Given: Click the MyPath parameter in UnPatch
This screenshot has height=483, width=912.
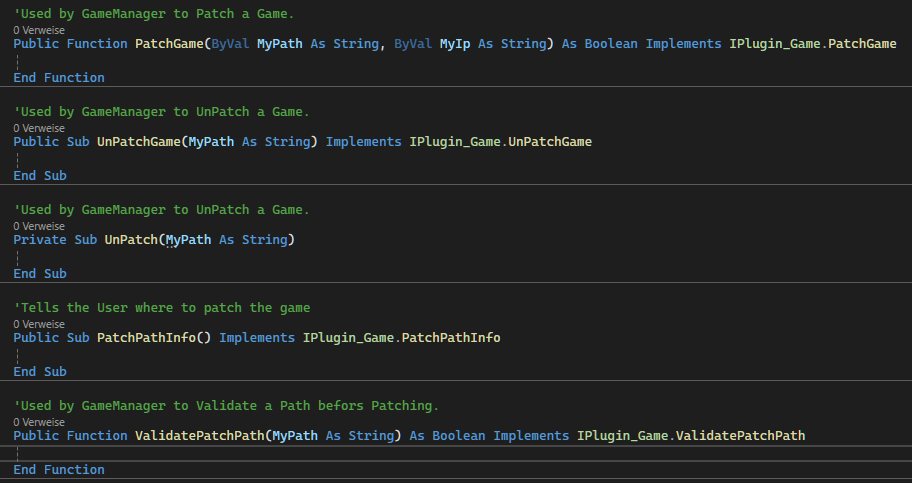Looking at the screenshot, I should [188, 240].
